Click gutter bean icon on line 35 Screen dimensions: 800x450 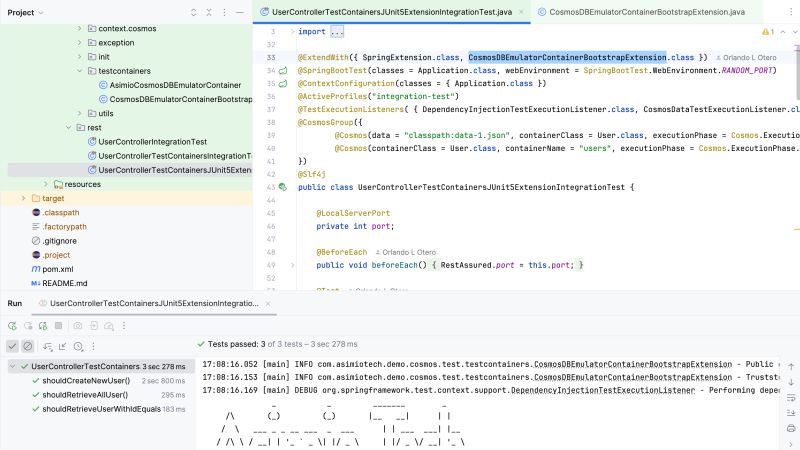283,83
